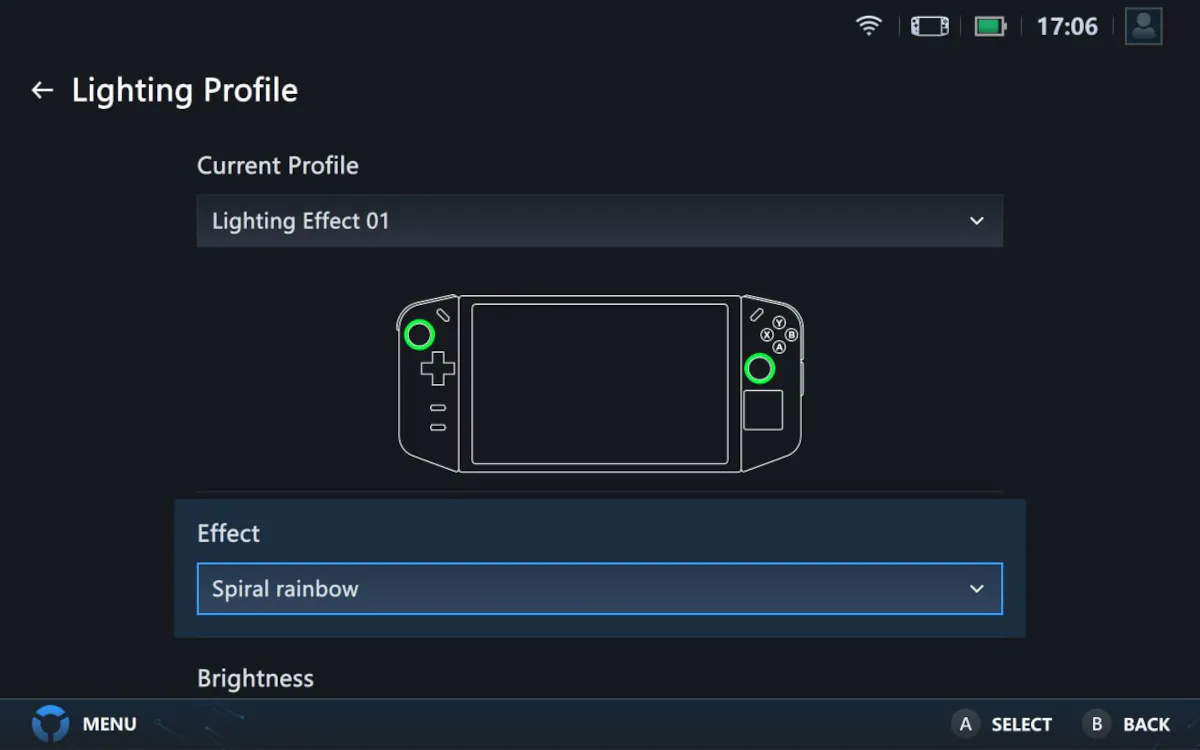1200x750 pixels.
Task: Click the Lighting Effect 01 dropdown chevron
Action: pyautogui.click(x=977, y=221)
